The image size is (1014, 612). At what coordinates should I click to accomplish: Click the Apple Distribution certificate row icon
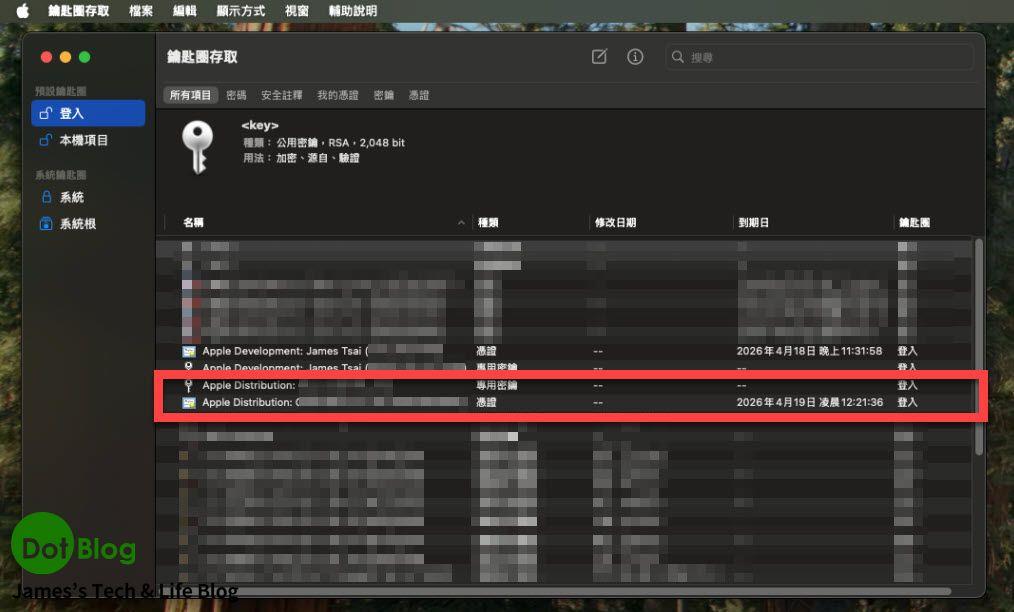[x=188, y=402]
